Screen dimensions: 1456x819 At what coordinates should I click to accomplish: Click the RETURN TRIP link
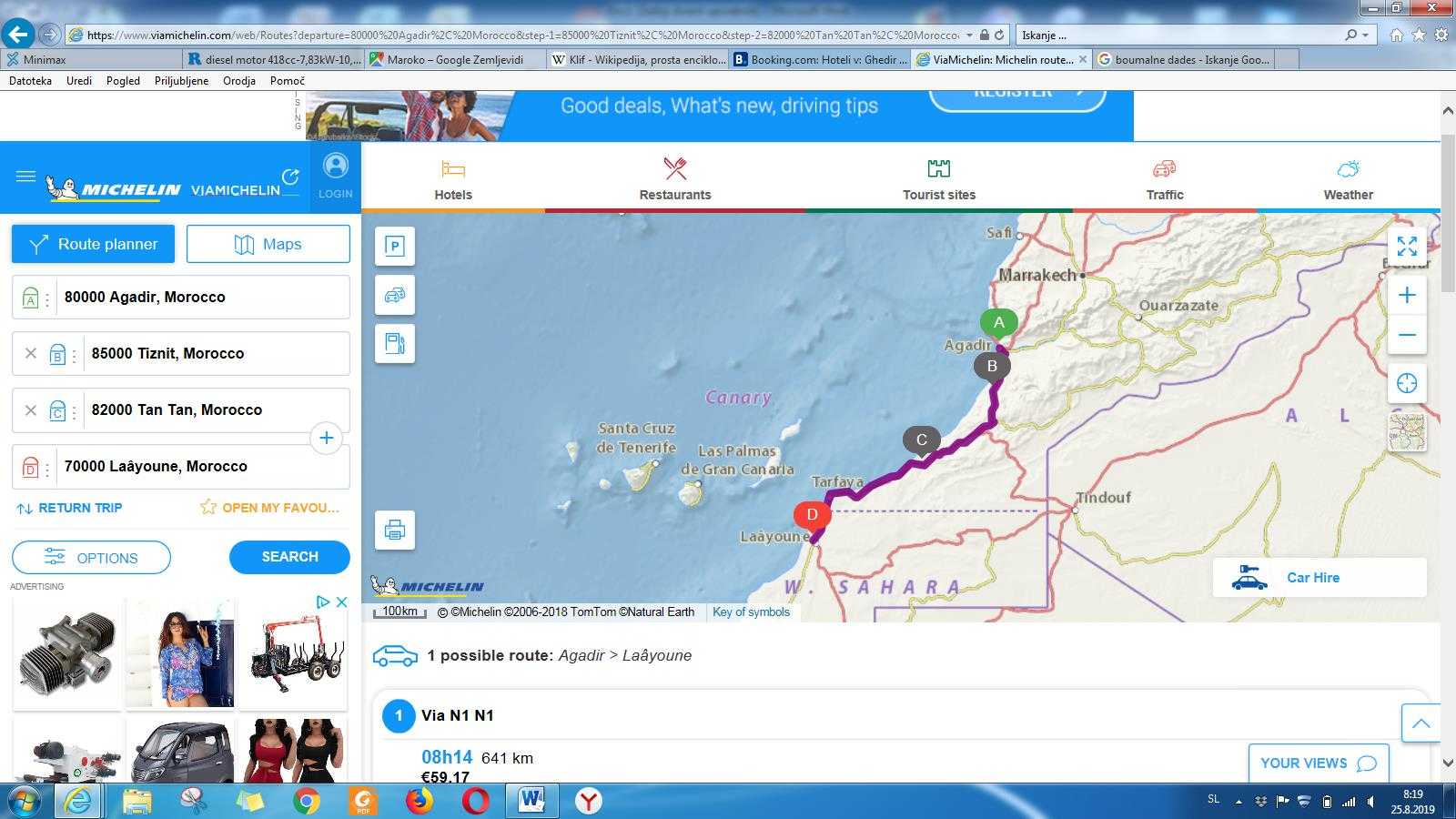pyautogui.click(x=70, y=508)
